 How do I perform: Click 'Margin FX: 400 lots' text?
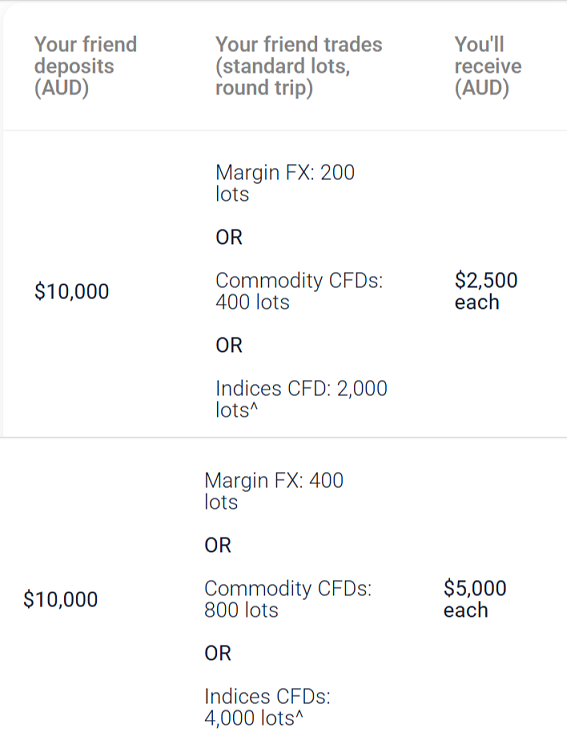point(274,491)
